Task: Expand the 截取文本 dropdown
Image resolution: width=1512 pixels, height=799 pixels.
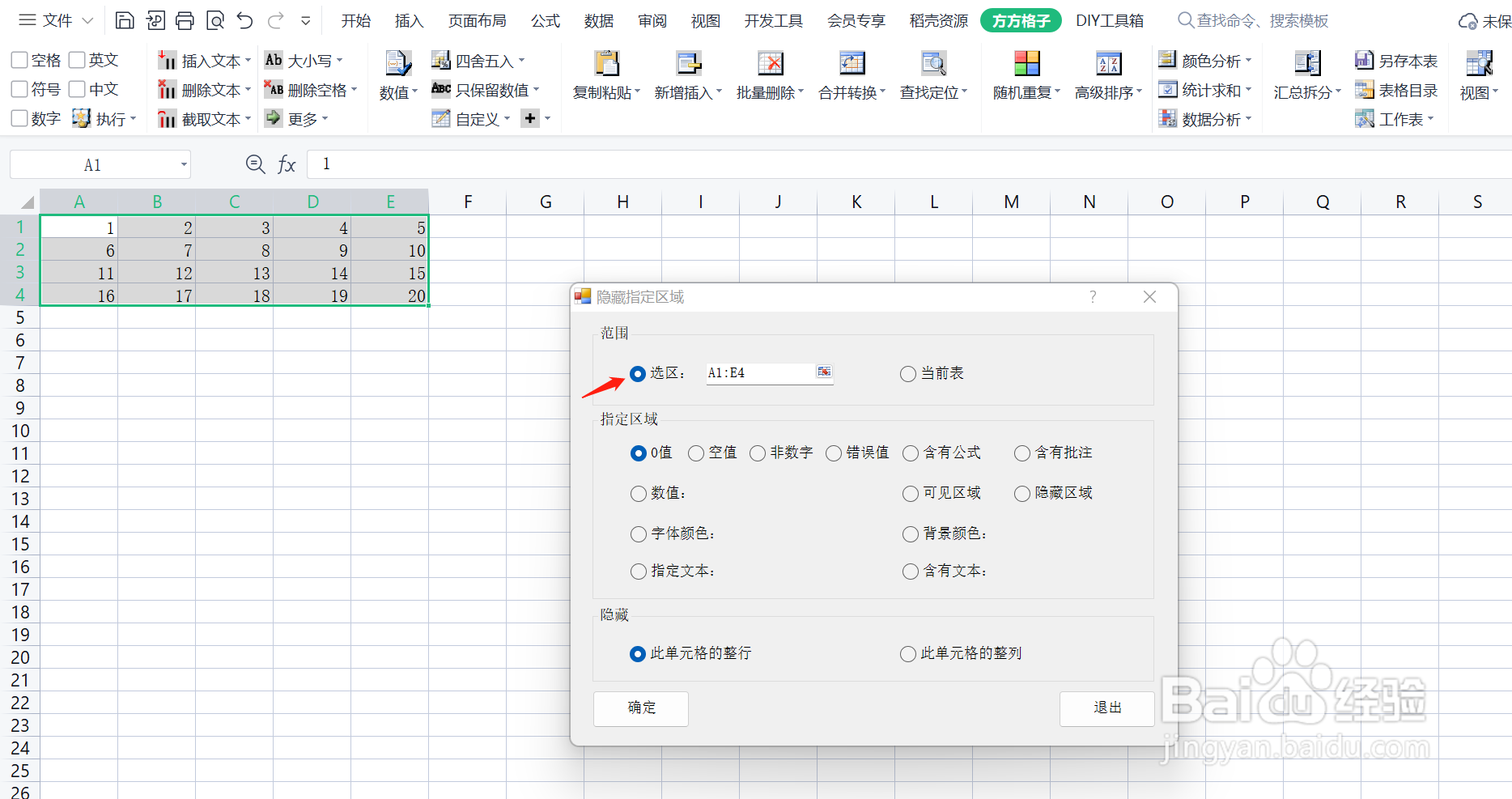Action: 248,119
